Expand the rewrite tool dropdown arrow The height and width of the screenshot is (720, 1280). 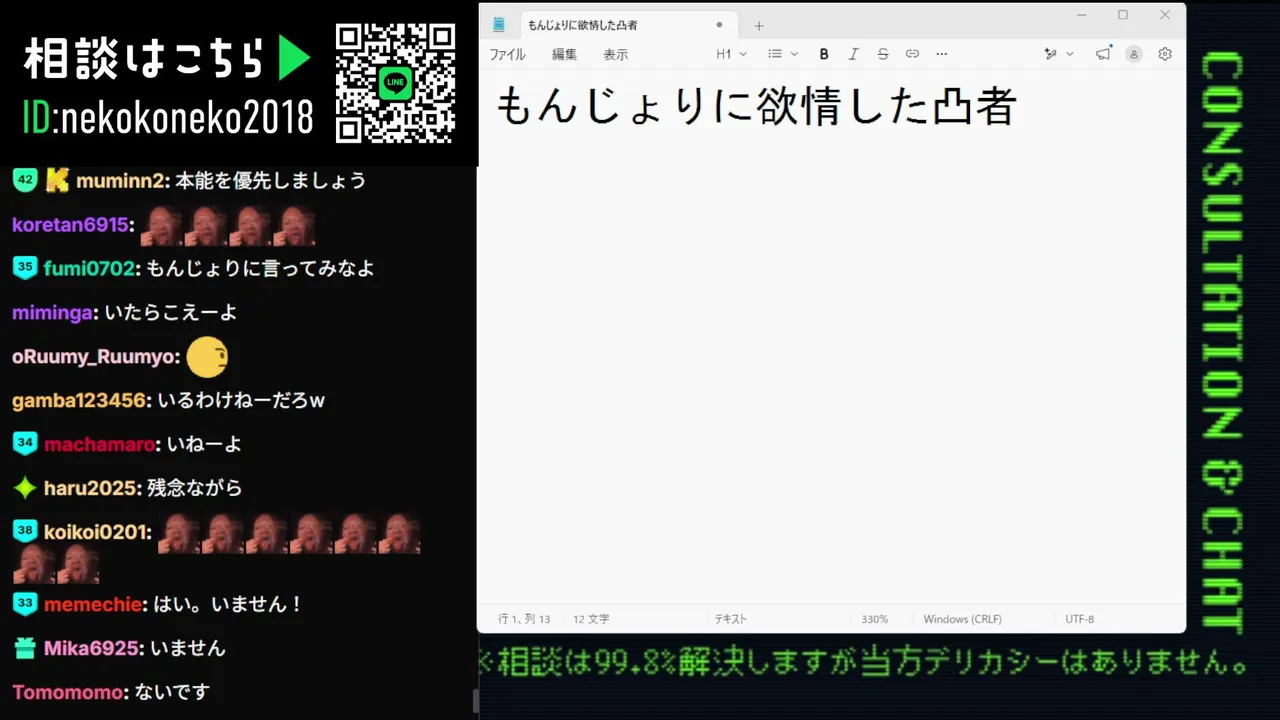[1070, 54]
